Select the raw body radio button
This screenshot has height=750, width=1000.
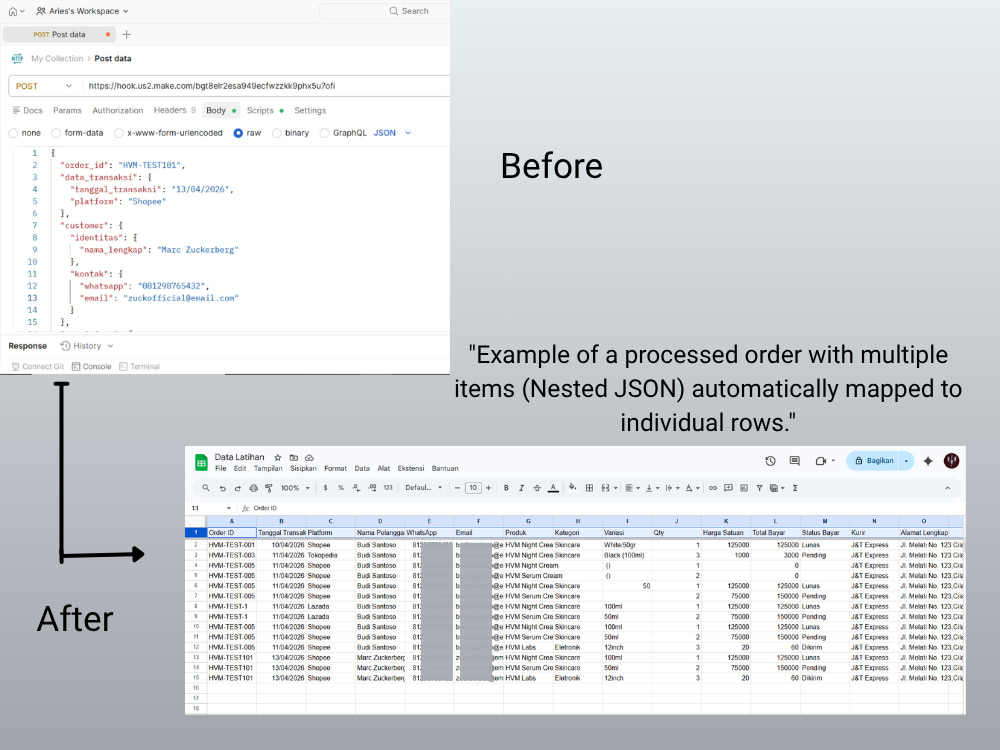tap(238, 133)
